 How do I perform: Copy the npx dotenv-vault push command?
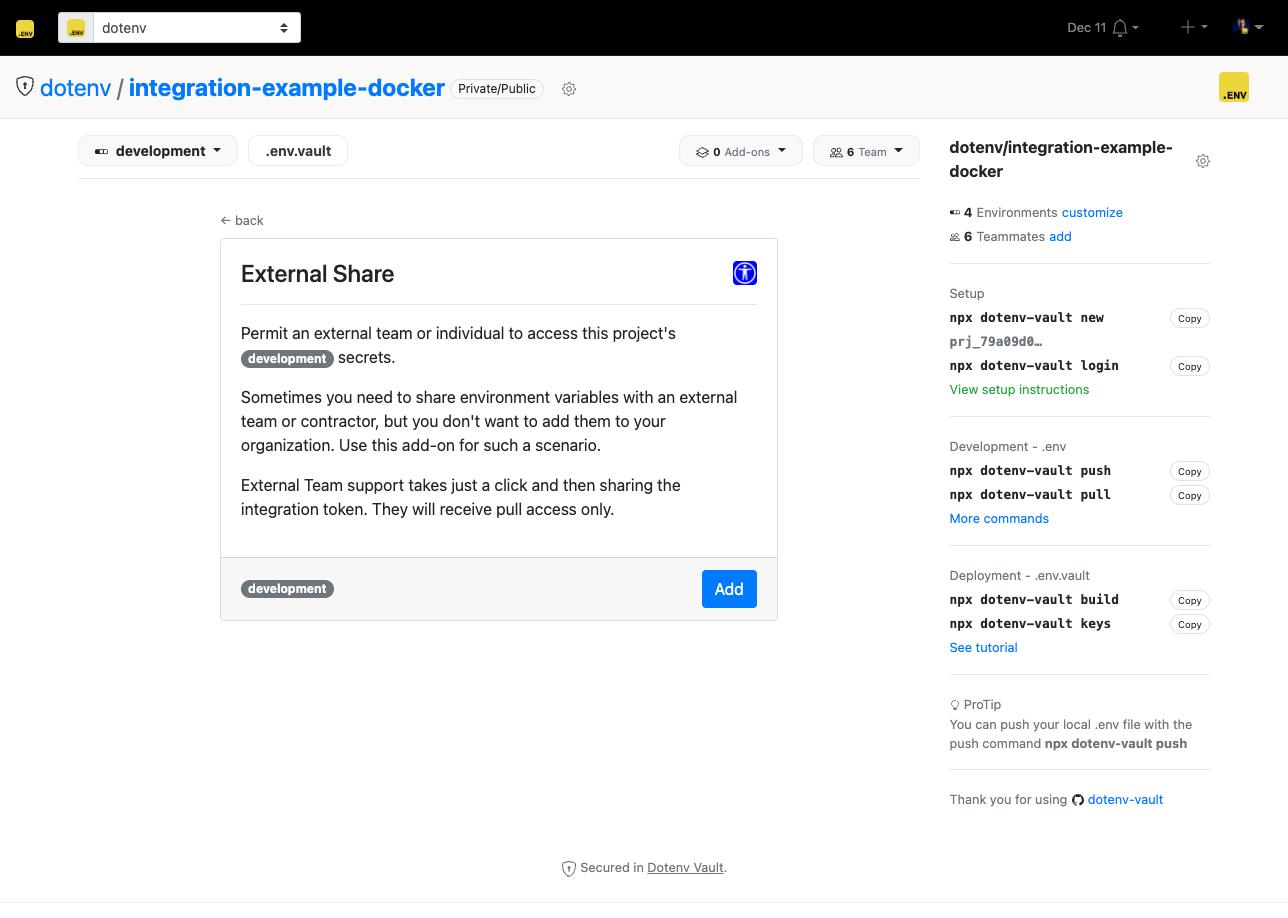point(1190,471)
